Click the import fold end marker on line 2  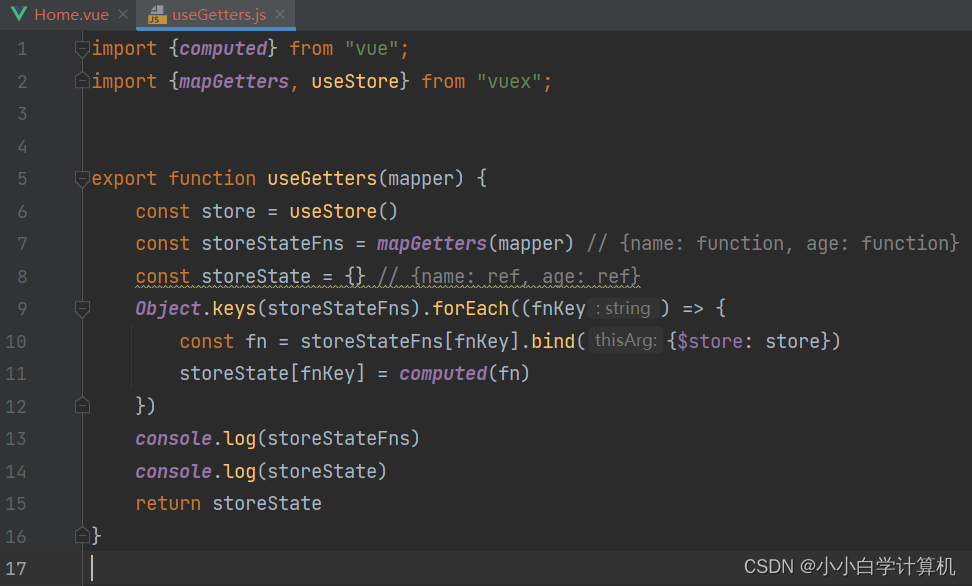click(x=82, y=81)
